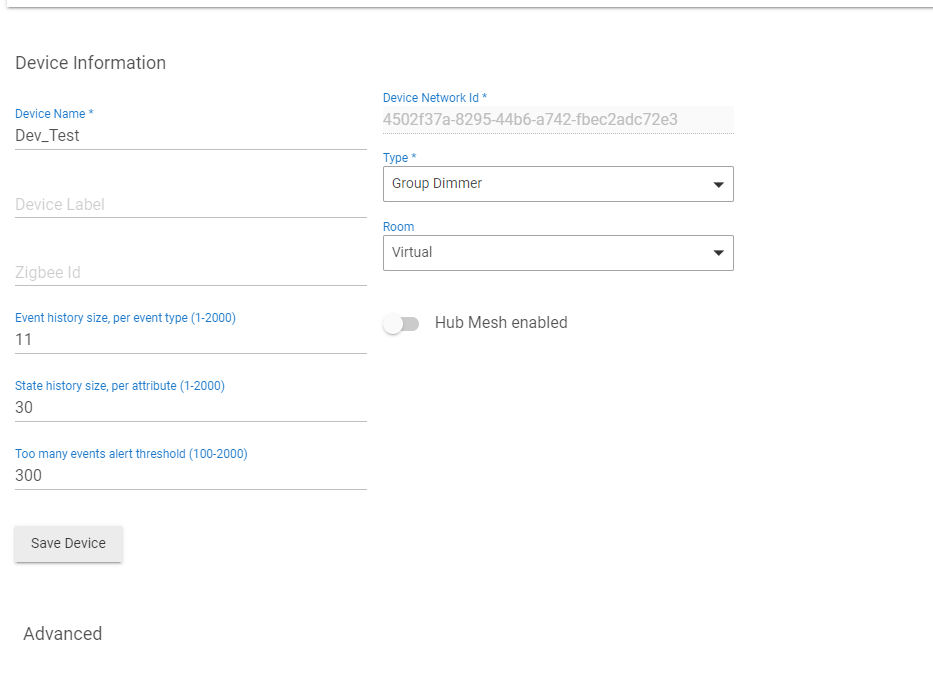Click the Hub Mesh enabled label
Viewport: 933px width, 675px height.
[x=501, y=323]
